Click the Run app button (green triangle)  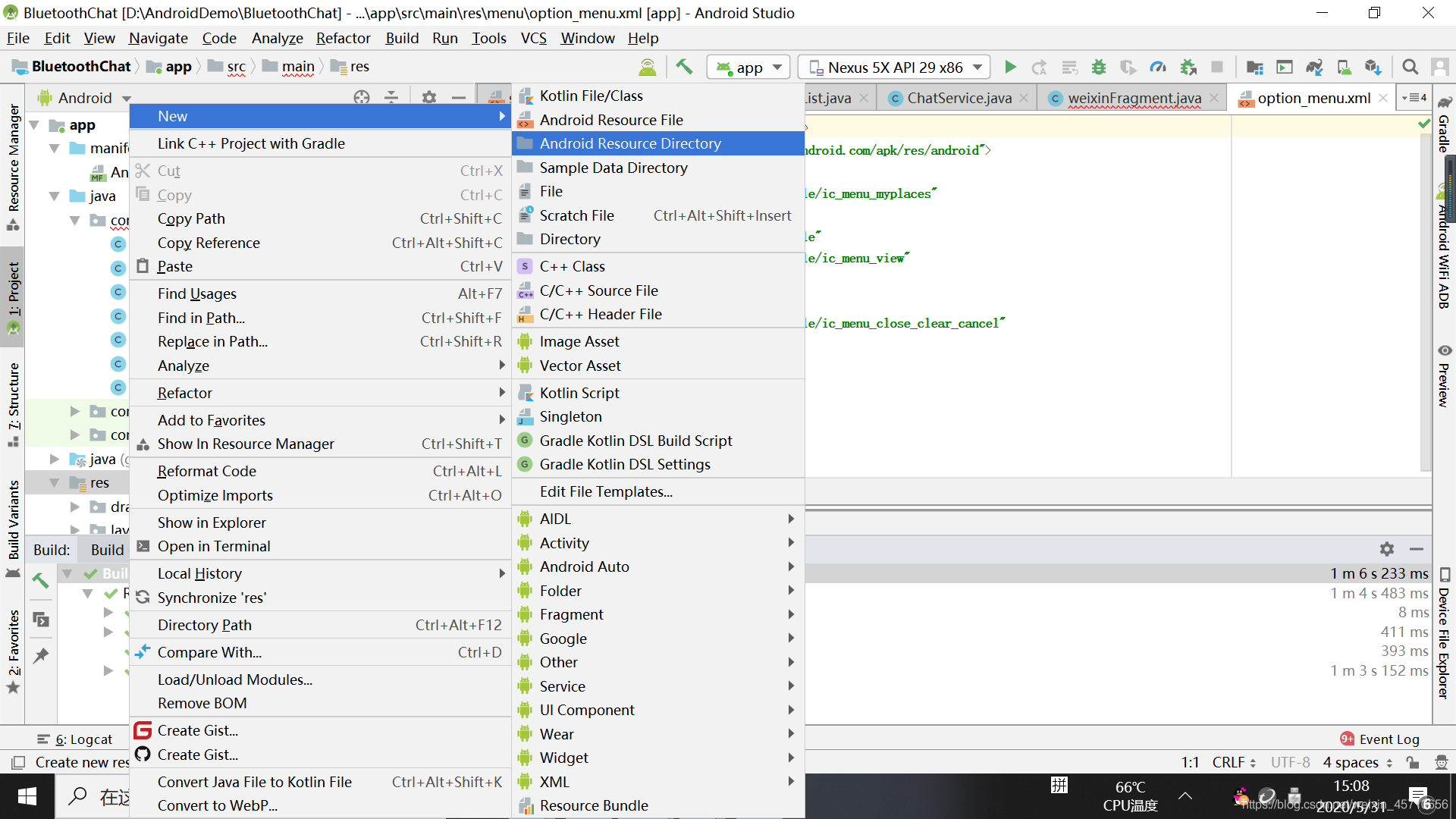[x=1010, y=65]
